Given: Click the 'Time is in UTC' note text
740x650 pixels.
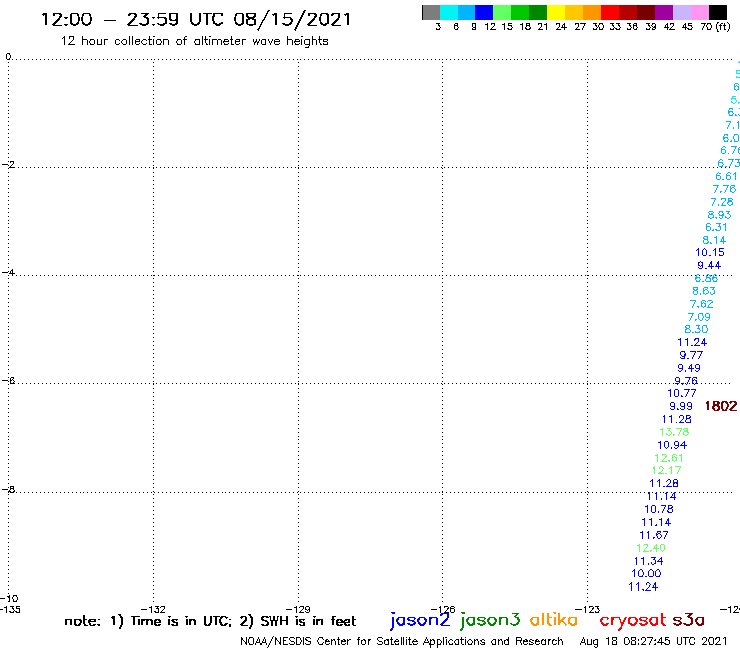Looking at the screenshot, I should (x=181, y=621).
